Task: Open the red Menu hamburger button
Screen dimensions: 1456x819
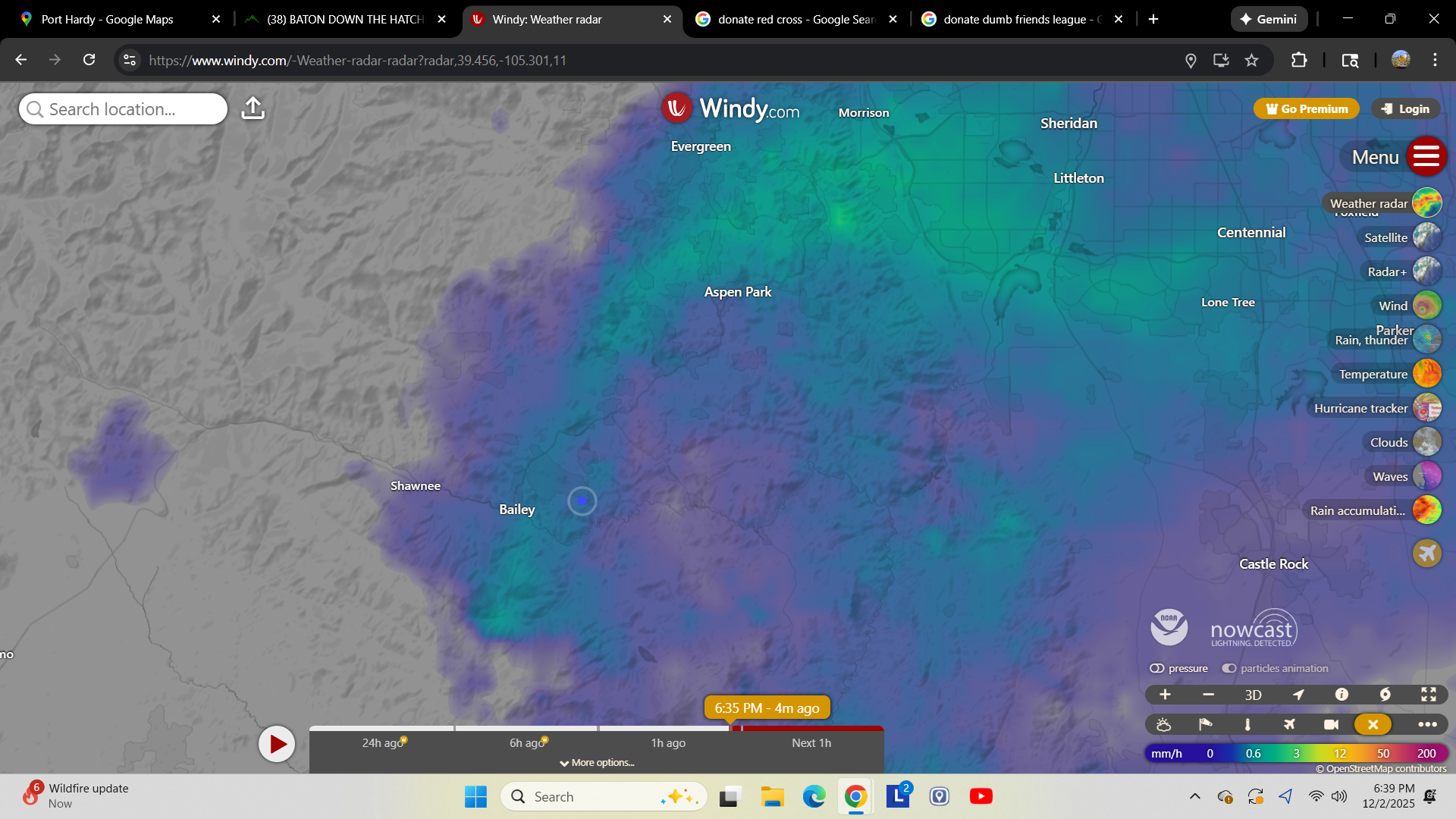Action: click(1426, 157)
